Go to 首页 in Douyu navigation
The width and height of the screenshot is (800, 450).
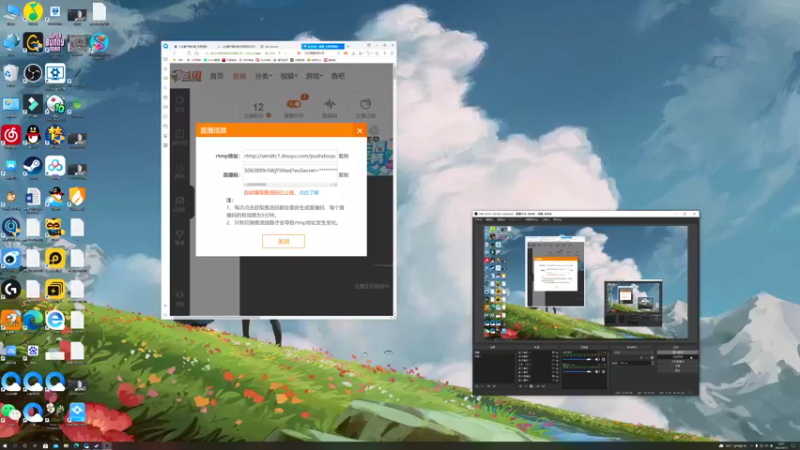click(x=217, y=76)
